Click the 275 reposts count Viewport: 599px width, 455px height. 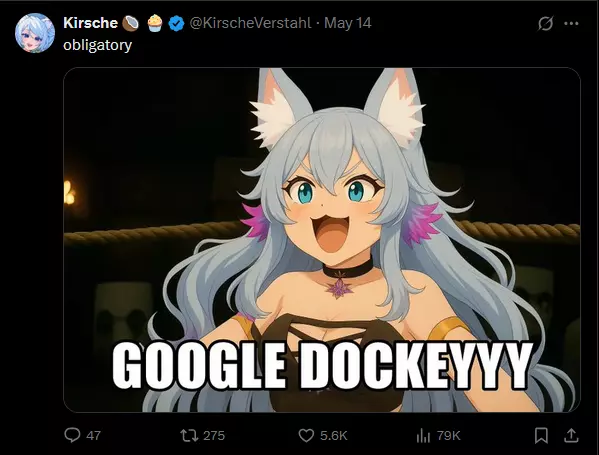(214, 436)
